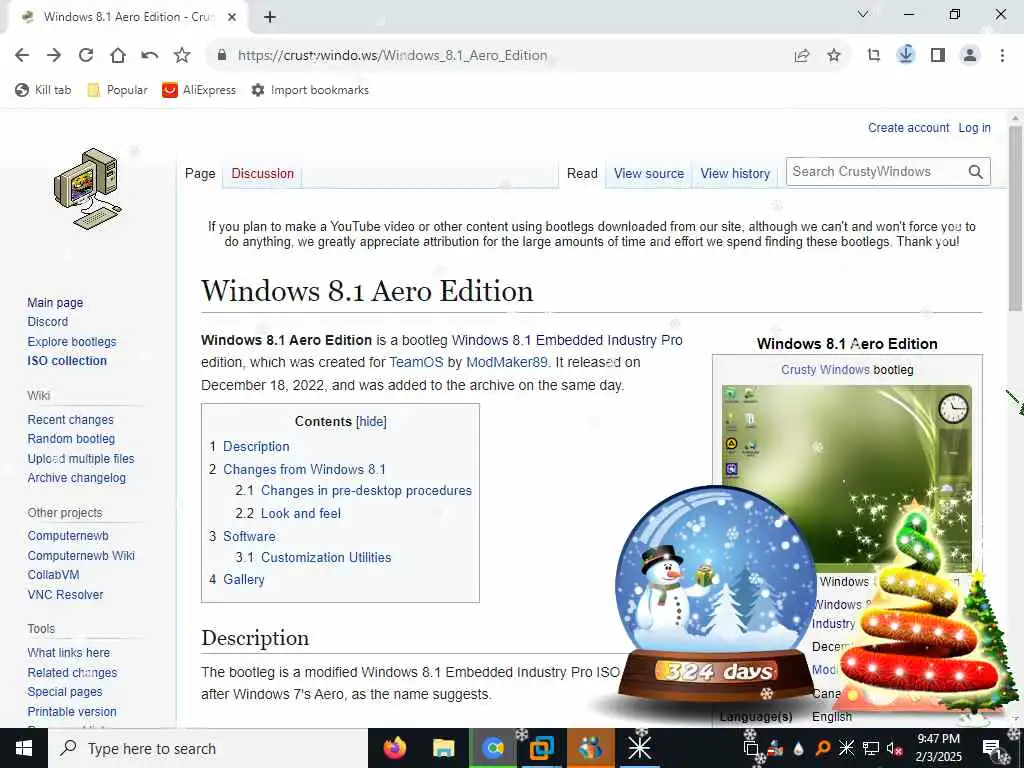Screen dimensions: 1024x768
Task: Click the Kill tab bookmark
Action: coord(43,90)
